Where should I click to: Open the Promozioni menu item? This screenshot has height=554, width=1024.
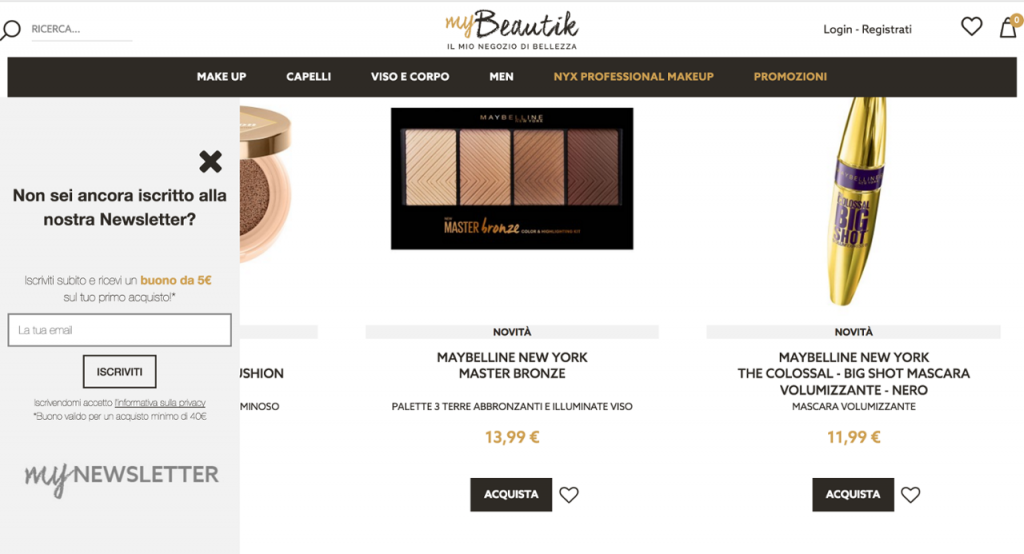[790, 76]
